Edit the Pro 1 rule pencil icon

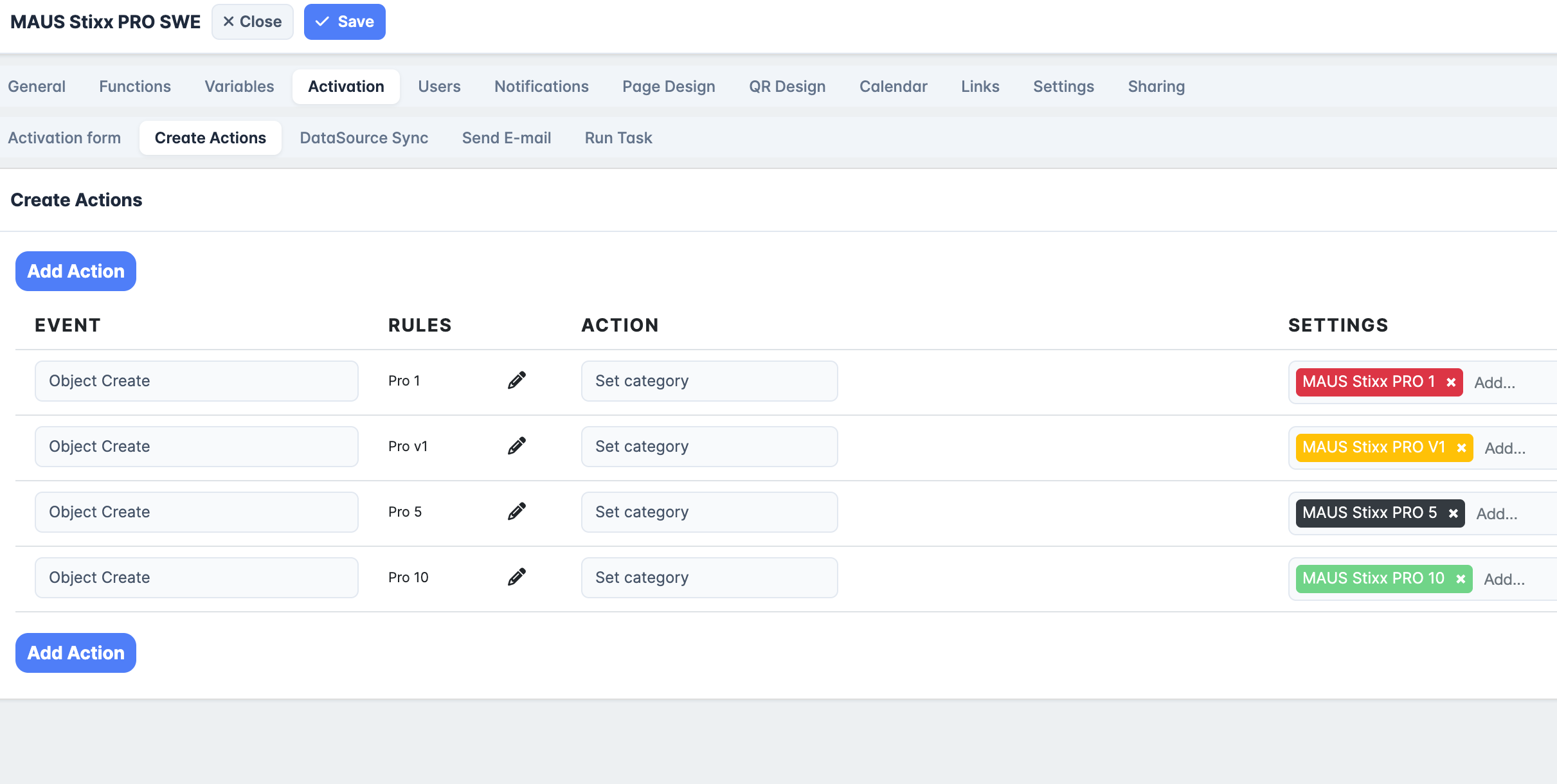tap(517, 380)
